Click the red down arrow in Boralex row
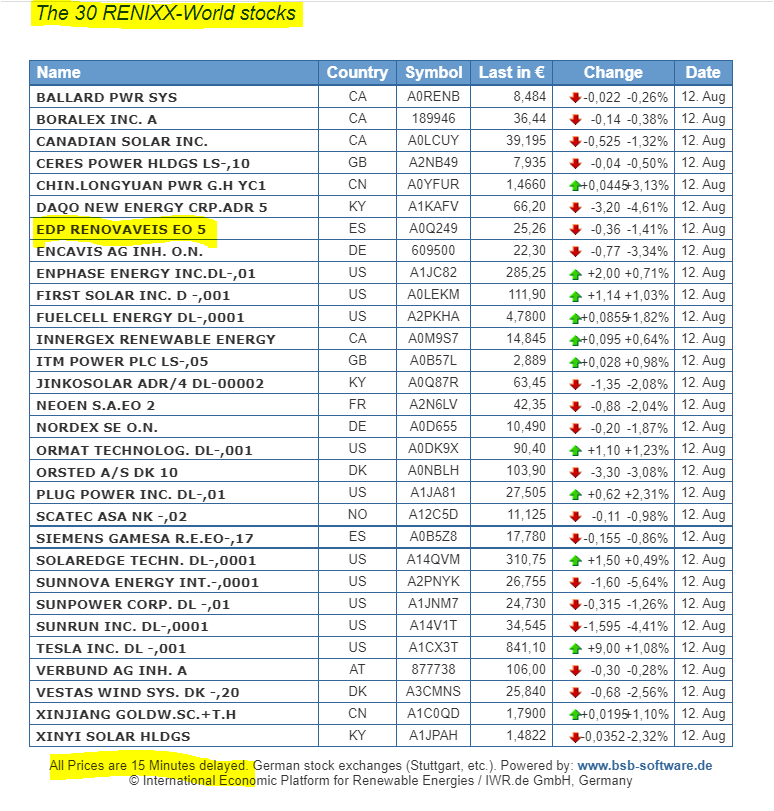 (575, 119)
